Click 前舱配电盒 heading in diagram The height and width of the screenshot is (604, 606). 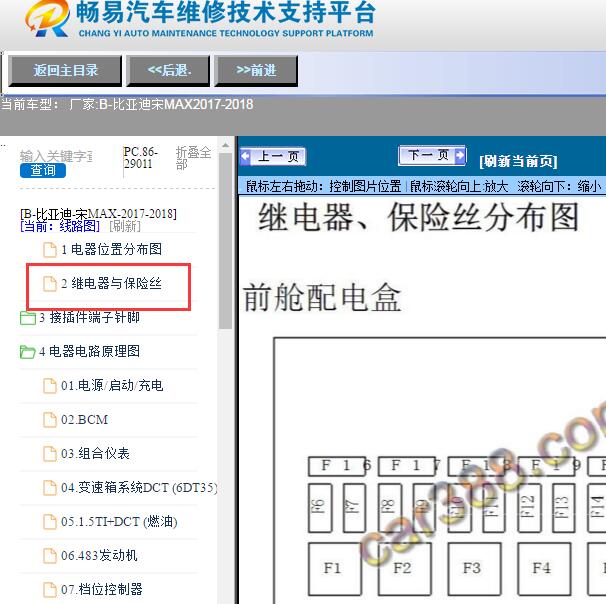(322, 298)
